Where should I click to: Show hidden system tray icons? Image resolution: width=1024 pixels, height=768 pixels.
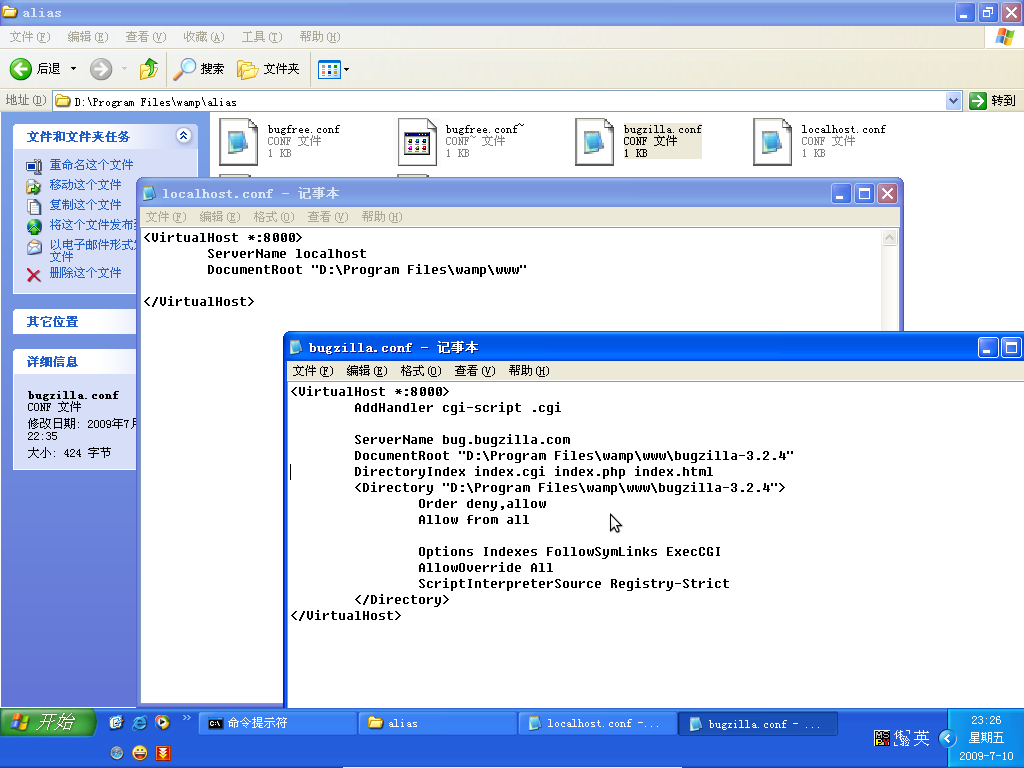[x=947, y=738]
